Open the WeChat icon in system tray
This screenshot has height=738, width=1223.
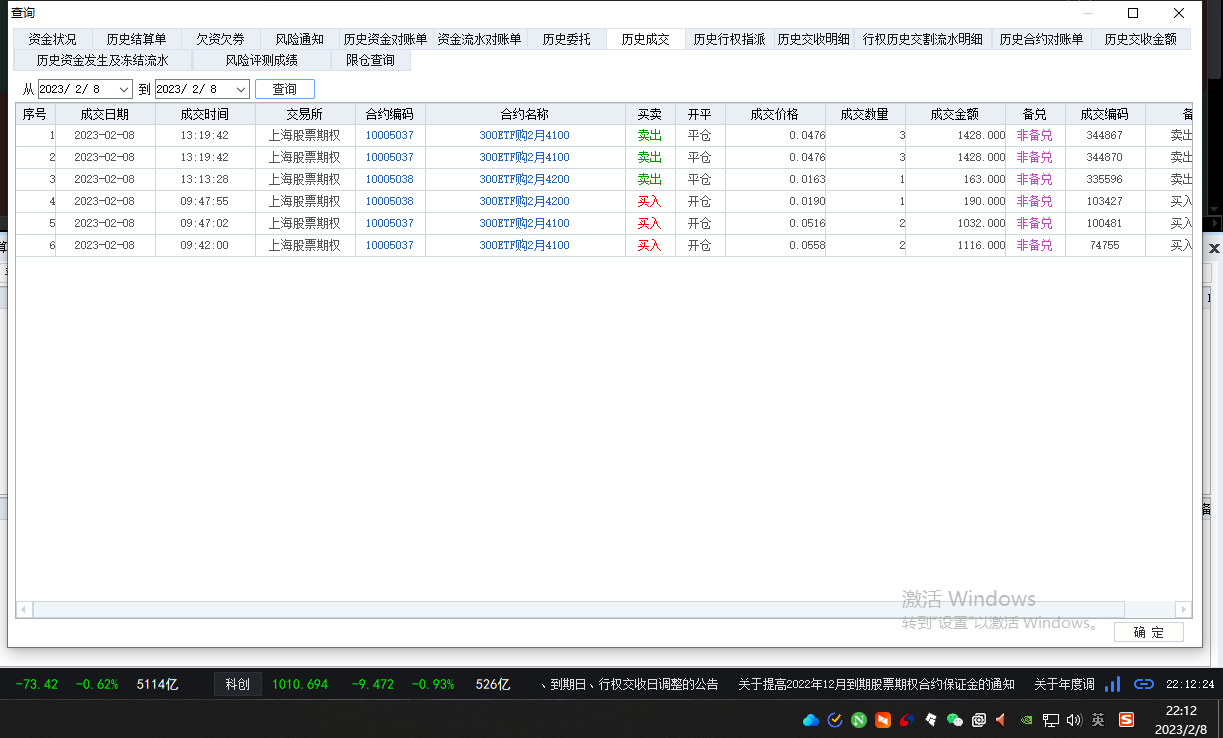pos(954,719)
